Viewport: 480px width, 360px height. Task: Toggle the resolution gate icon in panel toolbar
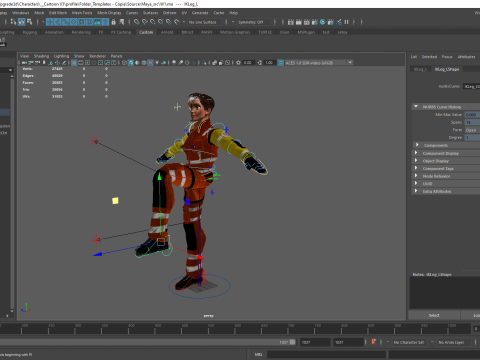click(x=87, y=63)
